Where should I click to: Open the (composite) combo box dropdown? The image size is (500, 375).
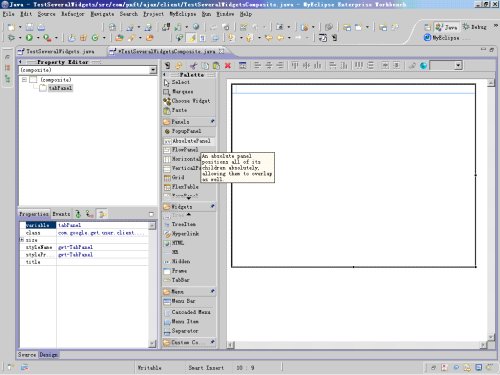tap(153, 70)
